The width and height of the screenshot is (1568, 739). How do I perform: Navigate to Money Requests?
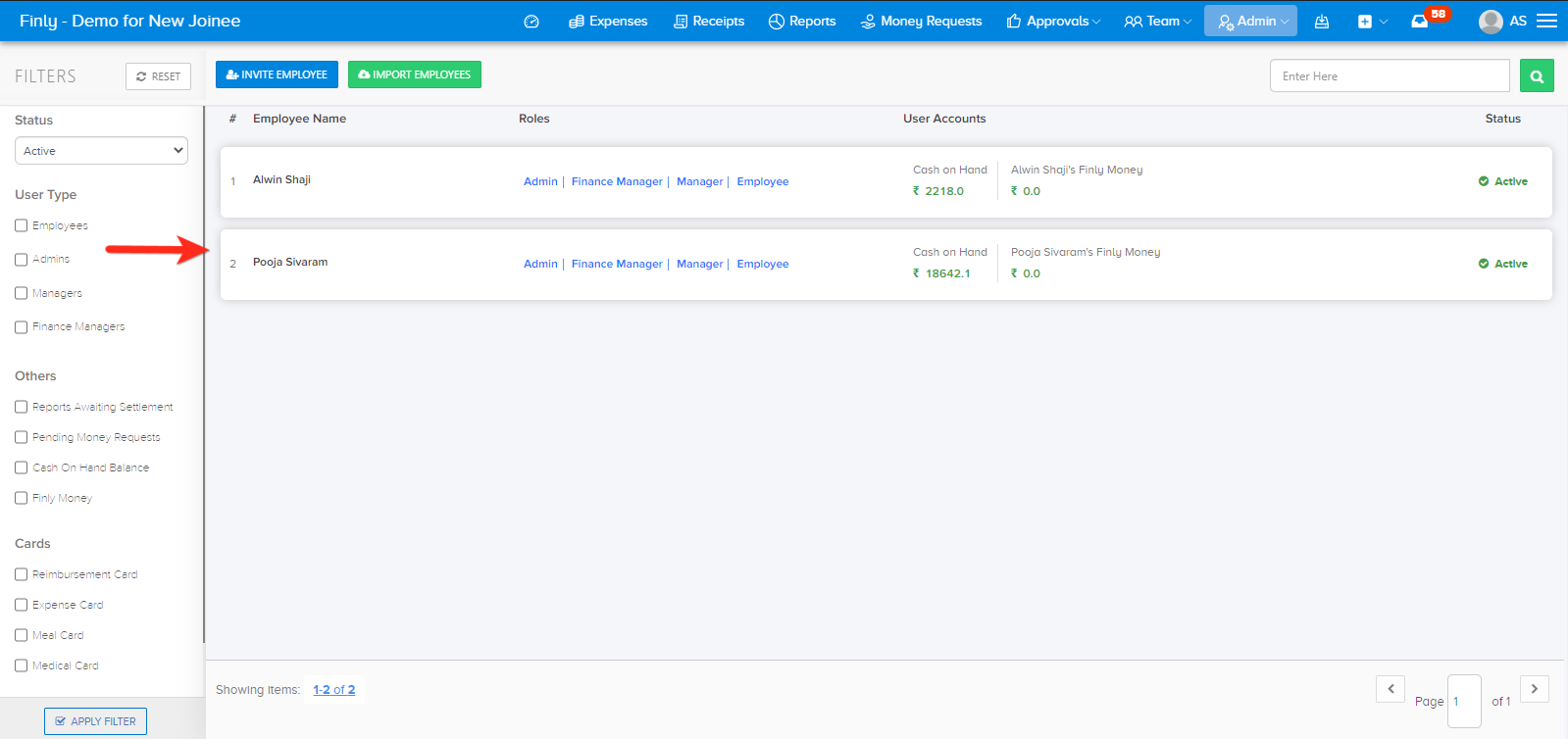click(921, 22)
